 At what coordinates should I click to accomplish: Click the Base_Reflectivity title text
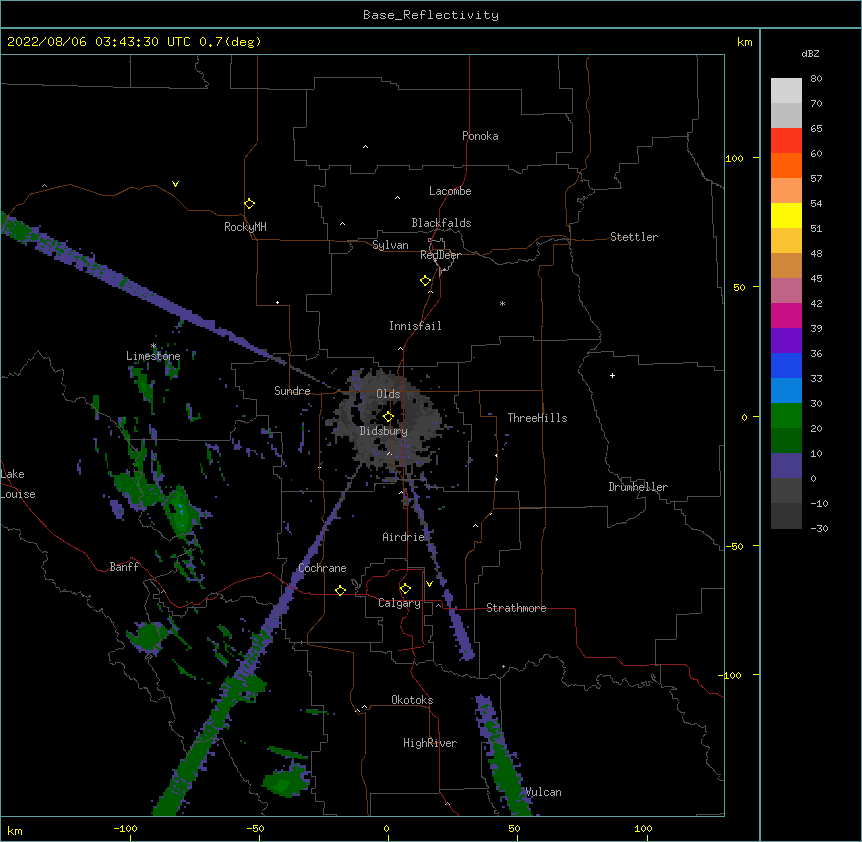pos(431,15)
